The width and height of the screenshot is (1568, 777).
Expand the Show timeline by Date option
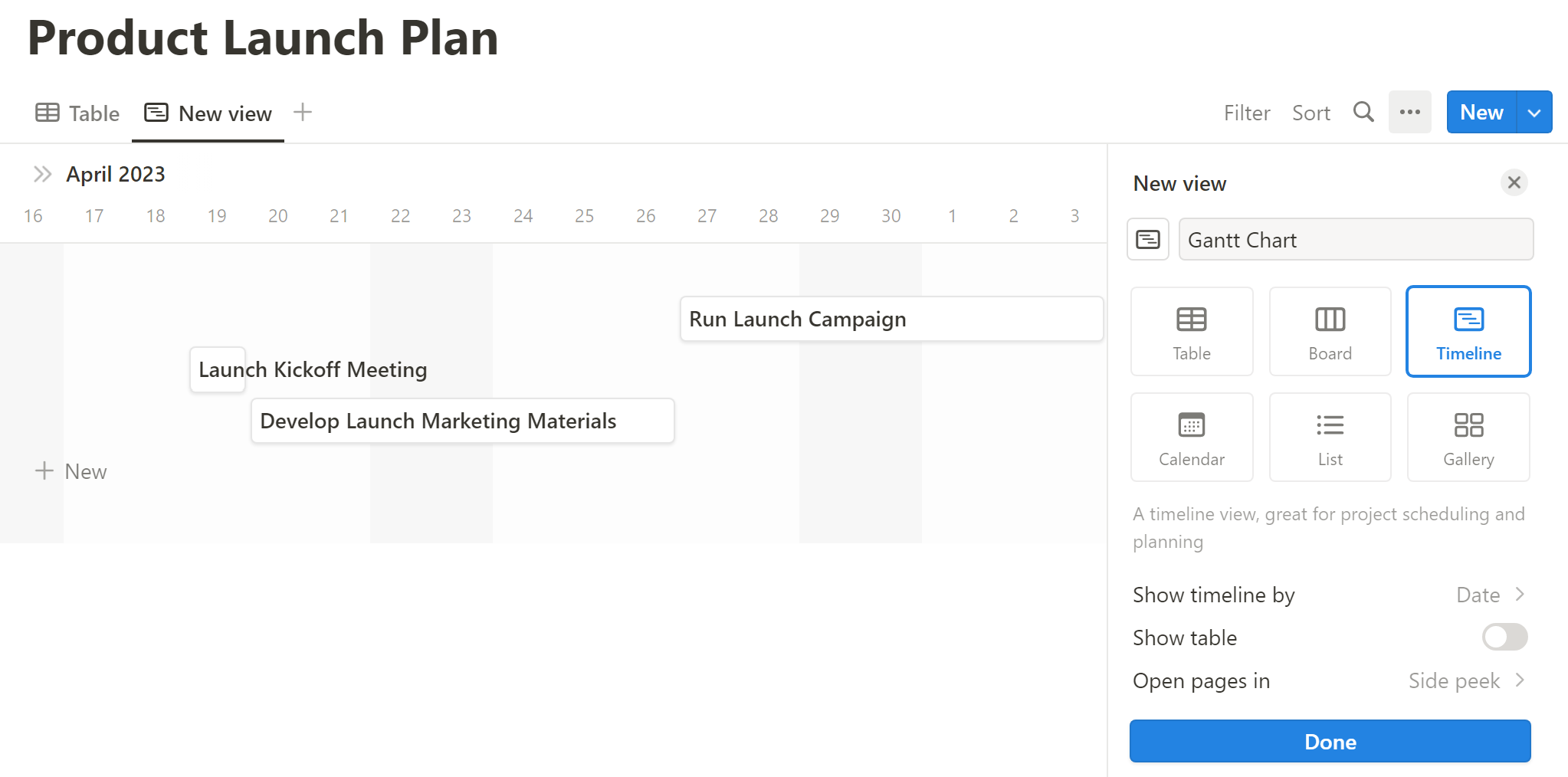(1491, 594)
